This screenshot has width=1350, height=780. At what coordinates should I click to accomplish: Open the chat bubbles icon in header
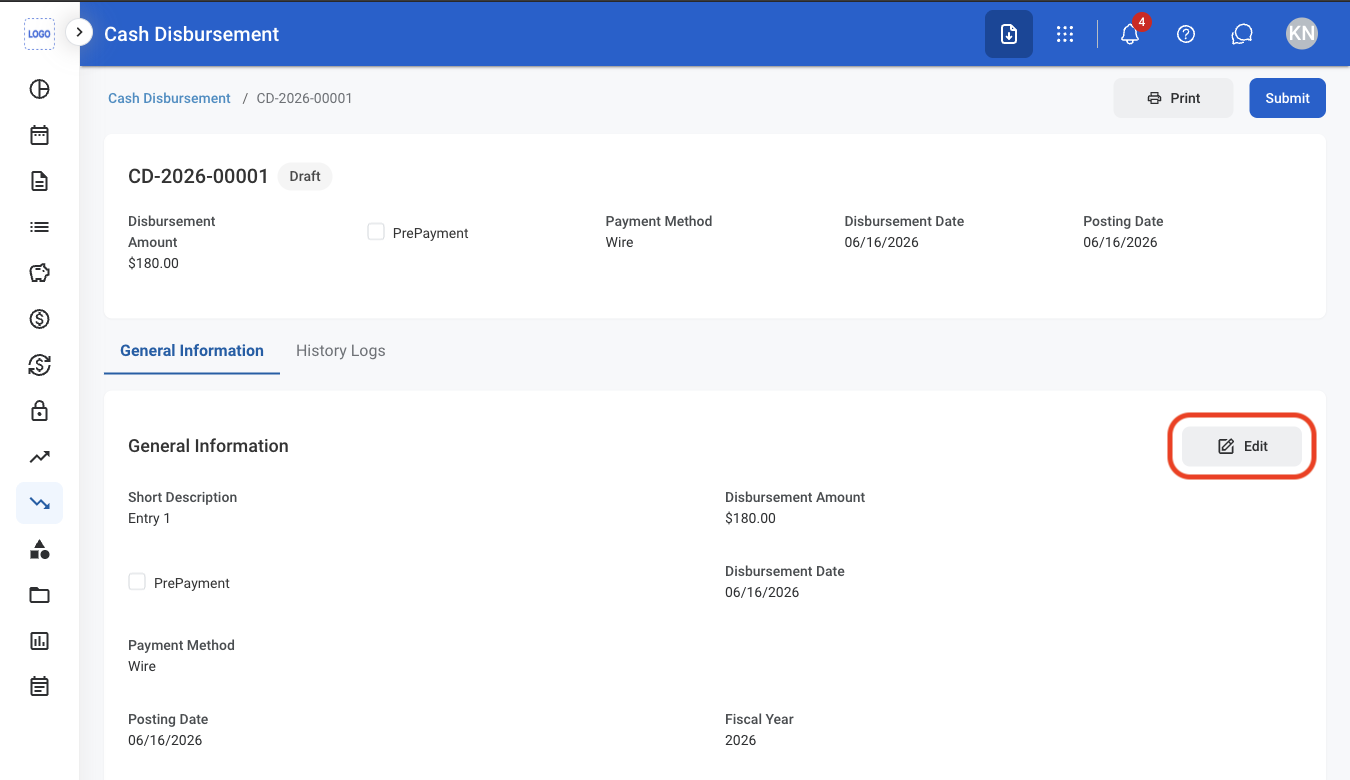(x=1242, y=34)
